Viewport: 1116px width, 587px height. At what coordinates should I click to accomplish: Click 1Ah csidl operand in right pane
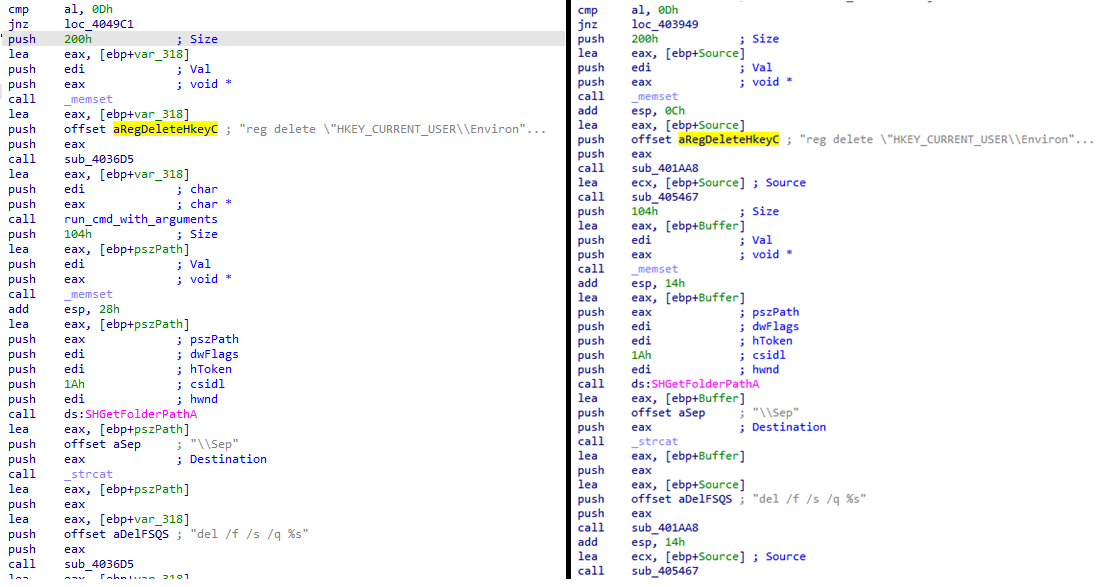point(640,355)
